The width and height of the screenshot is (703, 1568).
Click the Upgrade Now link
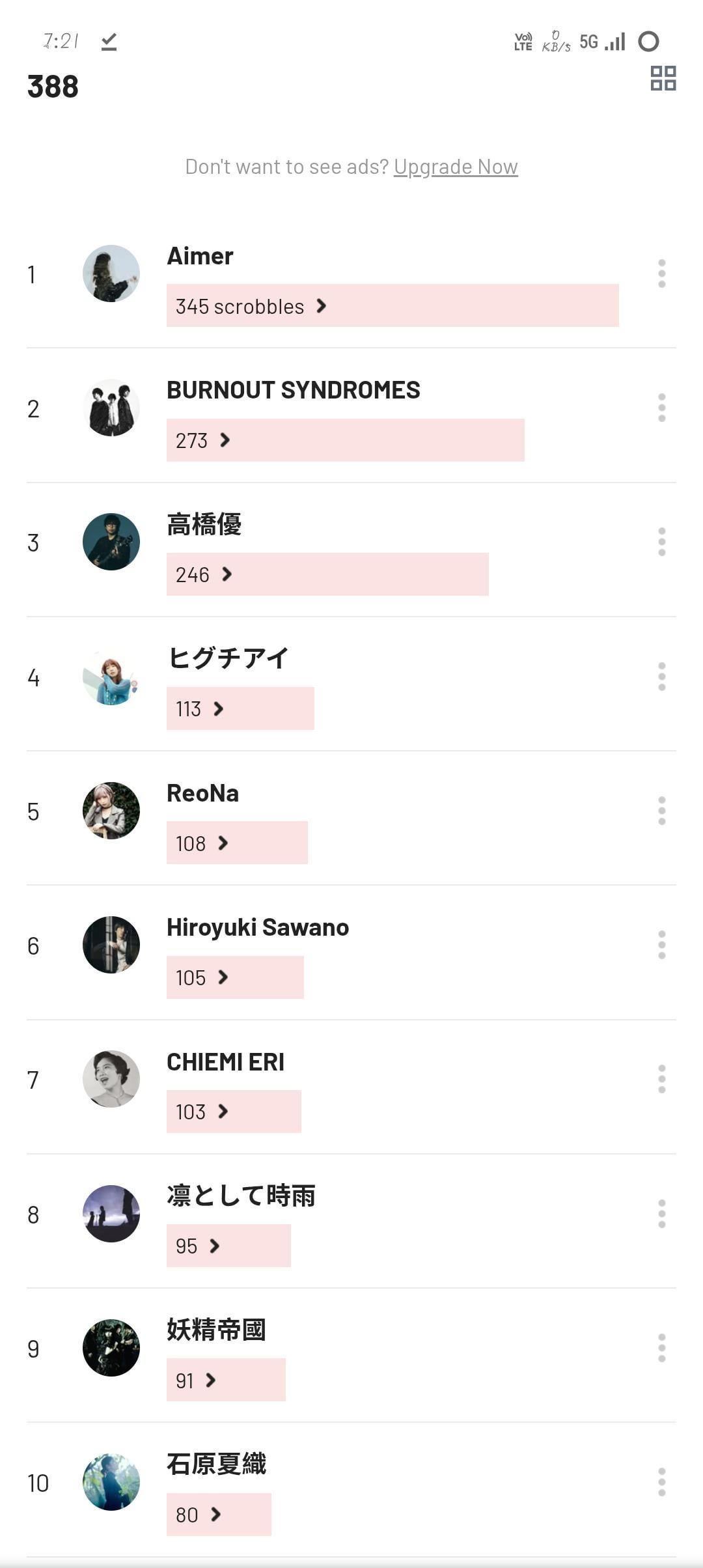pyautogui.click(x=456, y=167)
